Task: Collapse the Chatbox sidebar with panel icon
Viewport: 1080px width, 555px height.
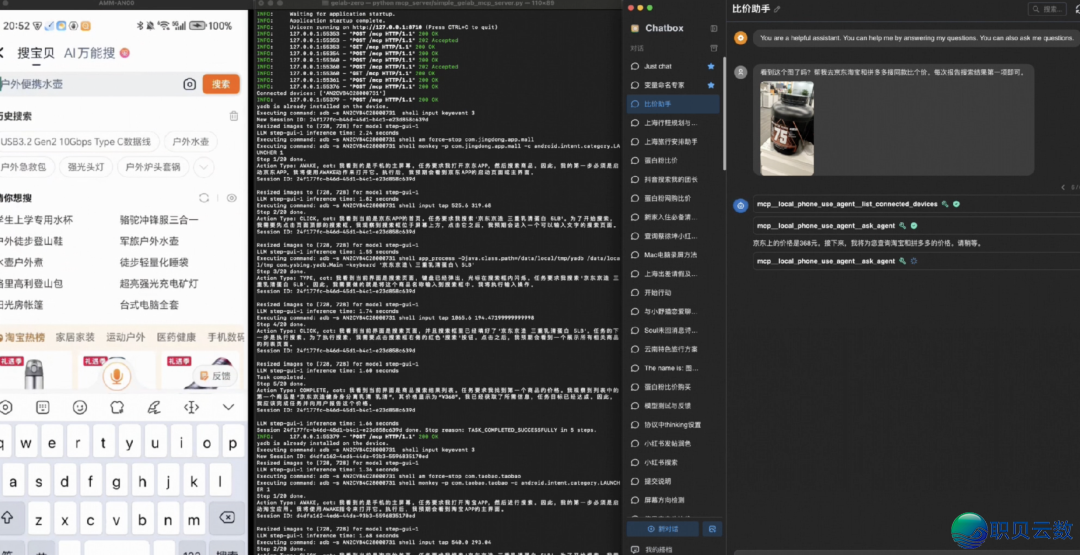Action: [x=714, y=28]
